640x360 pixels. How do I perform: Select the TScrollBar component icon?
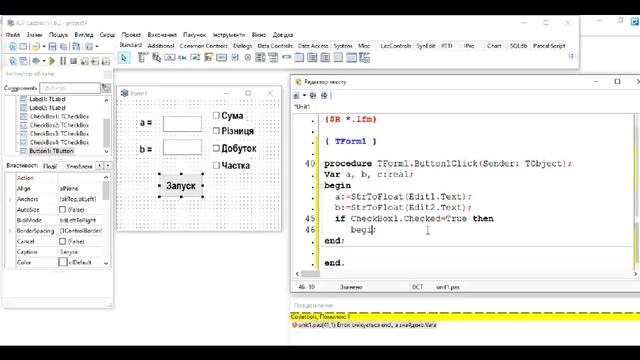[x=287, y=58]
